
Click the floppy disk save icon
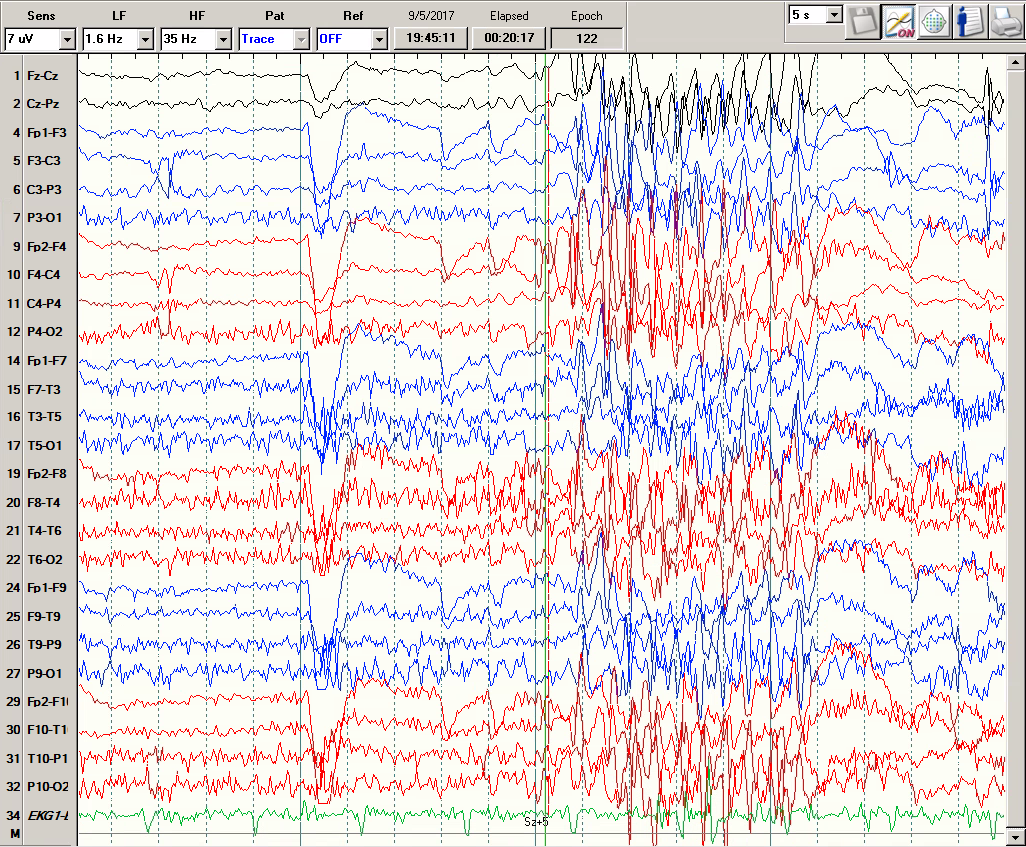[861, 23]
